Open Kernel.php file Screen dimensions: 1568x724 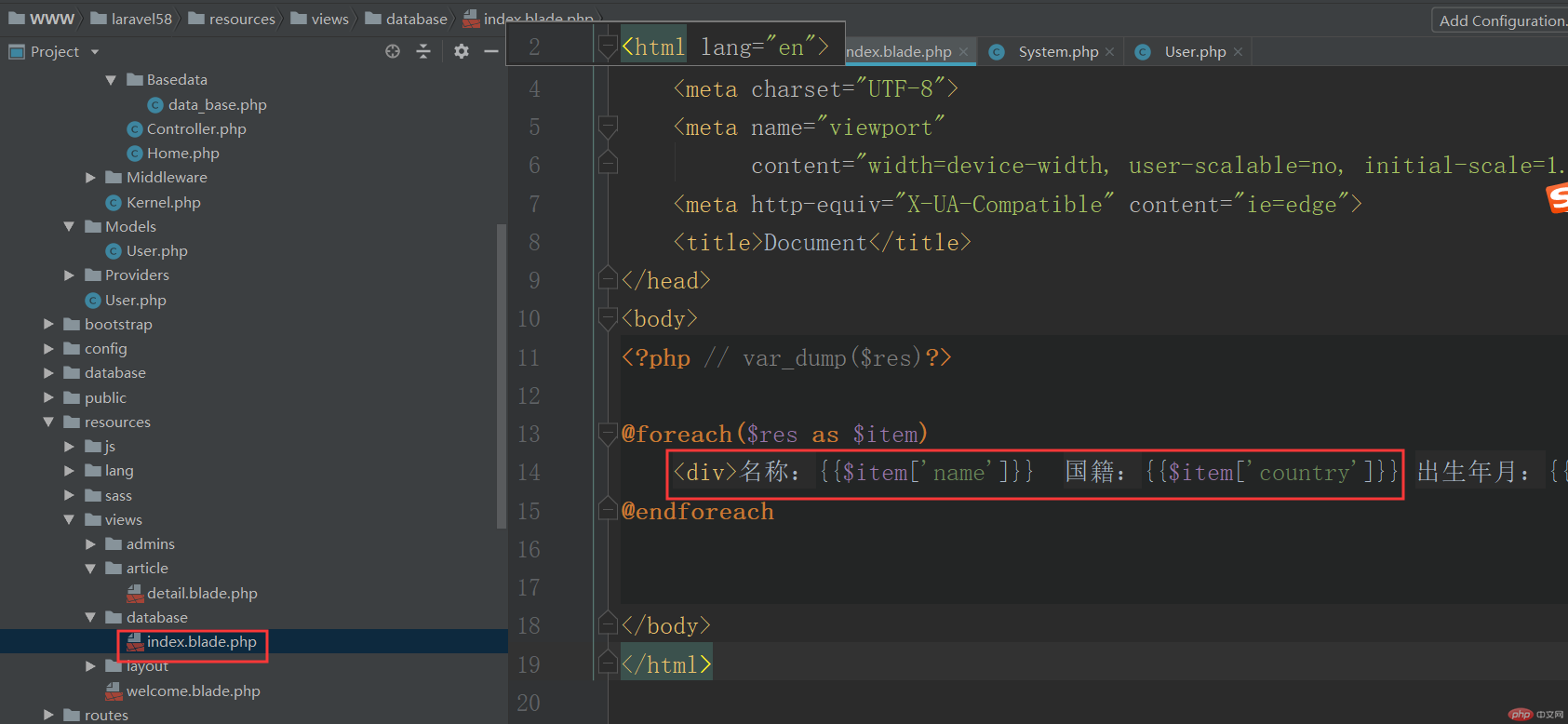(163, 202)
